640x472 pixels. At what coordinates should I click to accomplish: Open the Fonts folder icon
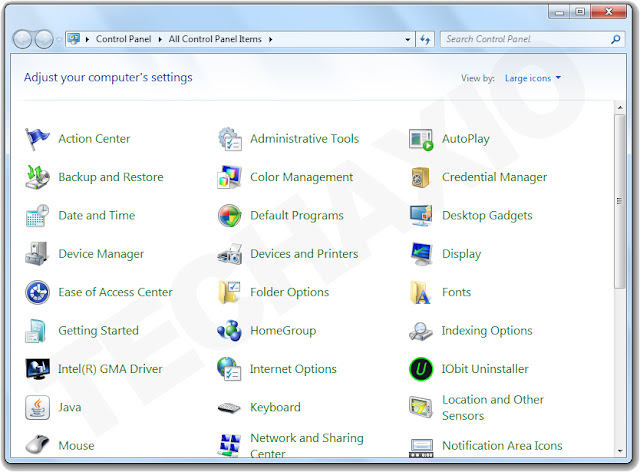[x=420, y=292]
